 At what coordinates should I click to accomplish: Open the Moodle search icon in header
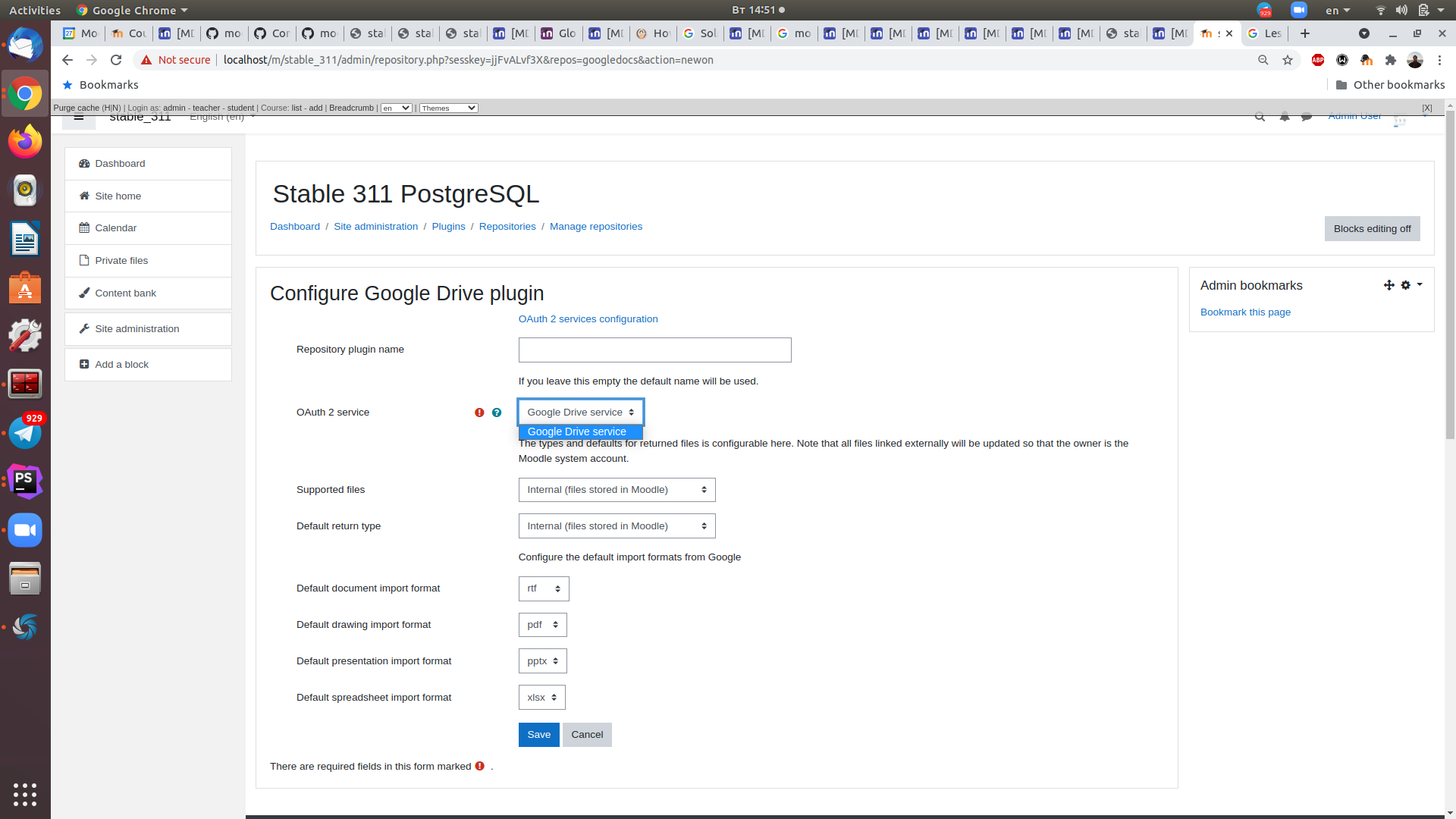1260,117
